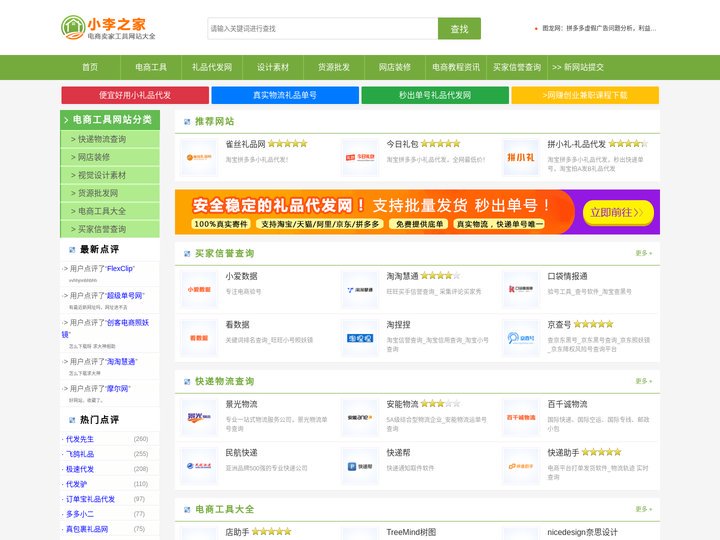The width and height of the screenshot is (720, 540).
Task: Click the red 便宜好用小礼品代发 button
Action: coord(135,95)
